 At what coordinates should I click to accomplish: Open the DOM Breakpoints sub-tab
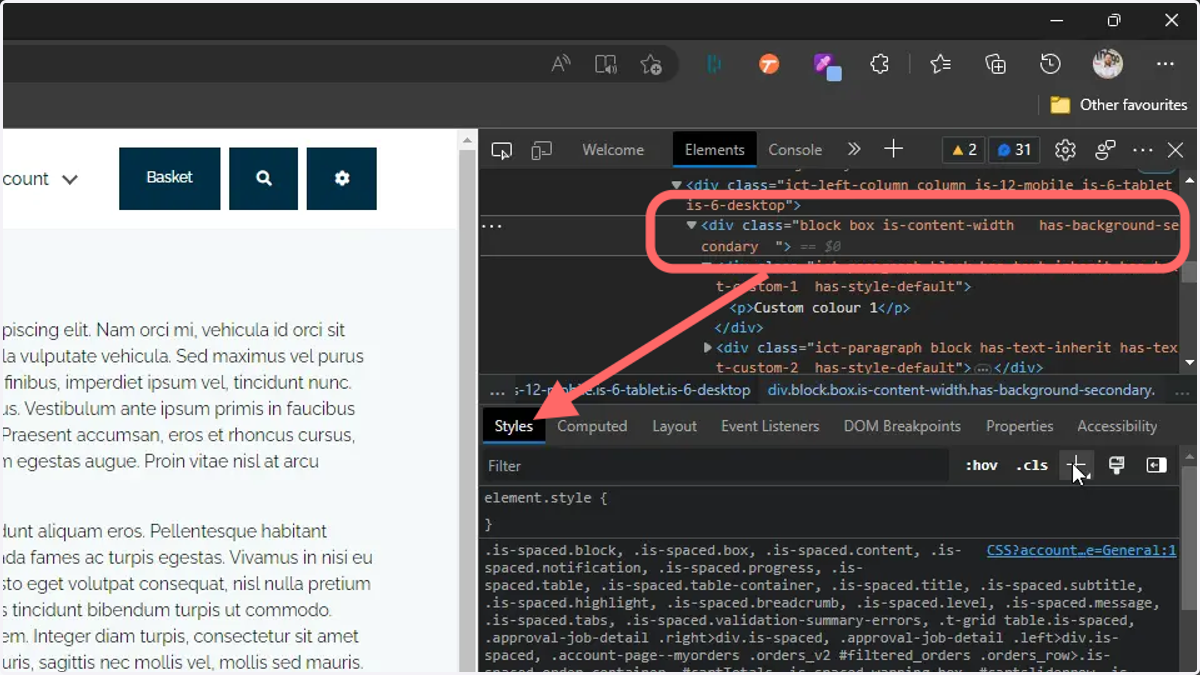tap(902, 426)
